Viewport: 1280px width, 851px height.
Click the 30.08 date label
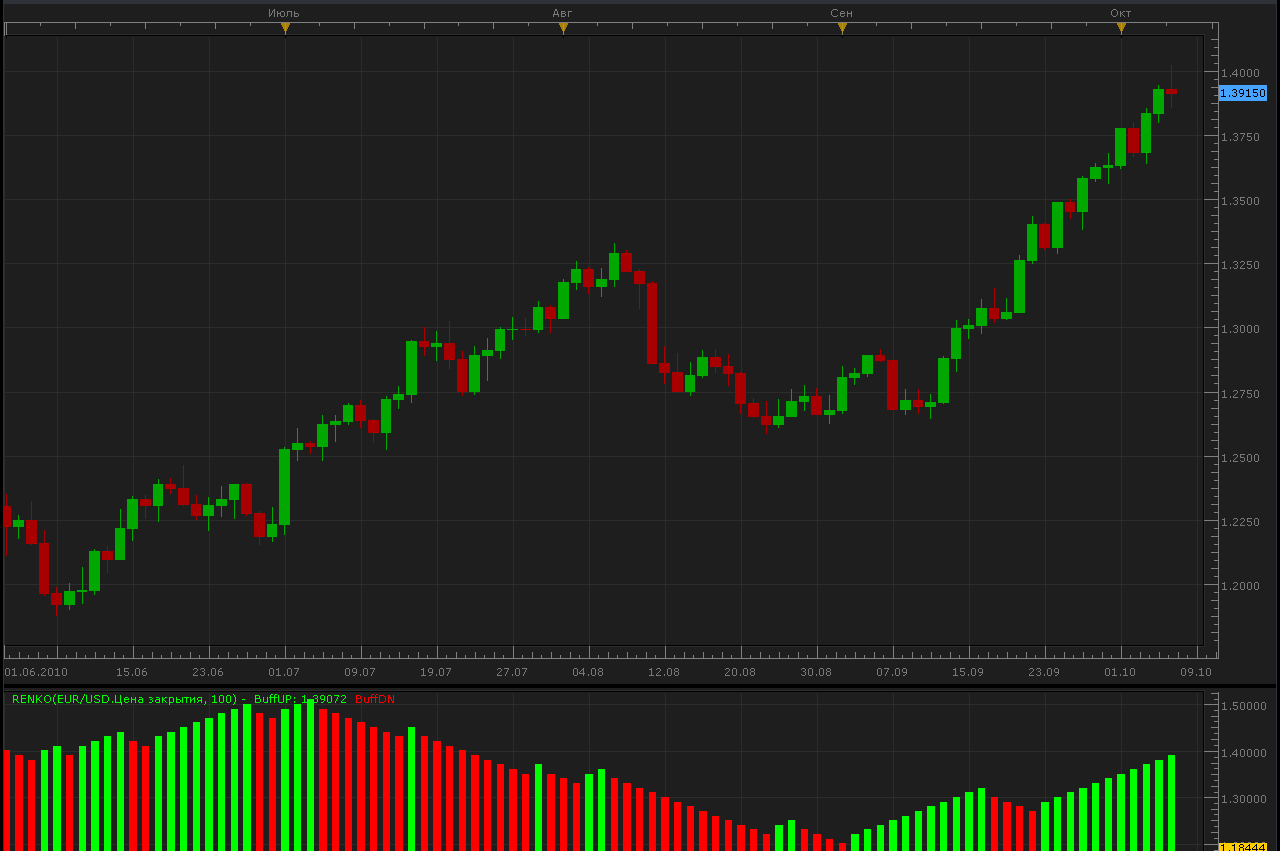point(816,672)
